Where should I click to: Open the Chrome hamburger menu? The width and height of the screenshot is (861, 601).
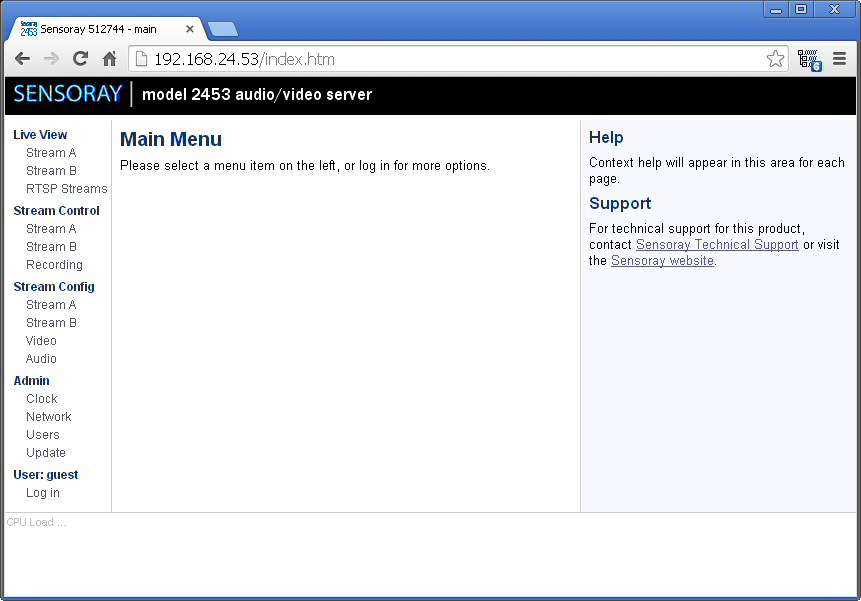[839, 58]
